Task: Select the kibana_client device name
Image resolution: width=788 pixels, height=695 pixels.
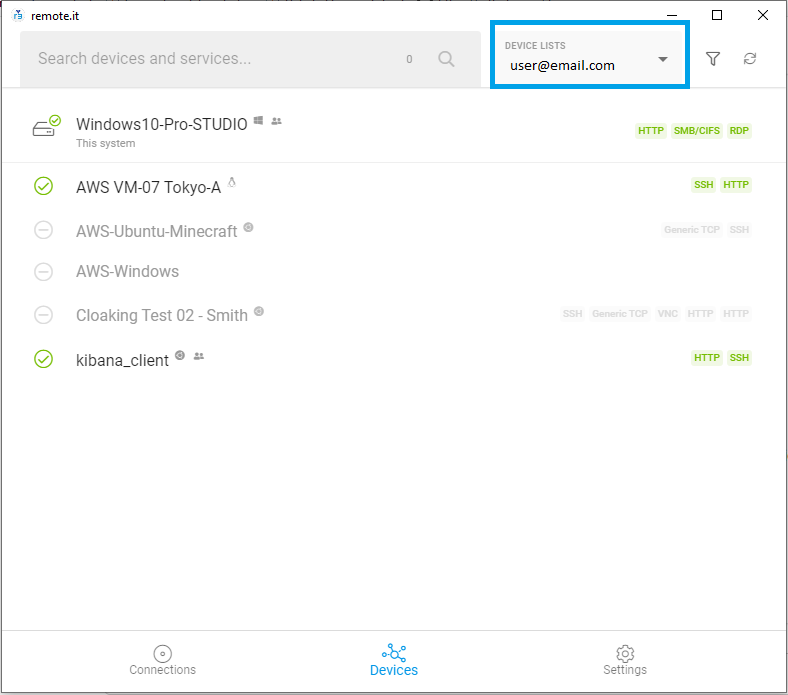Action: click(122, 360)
